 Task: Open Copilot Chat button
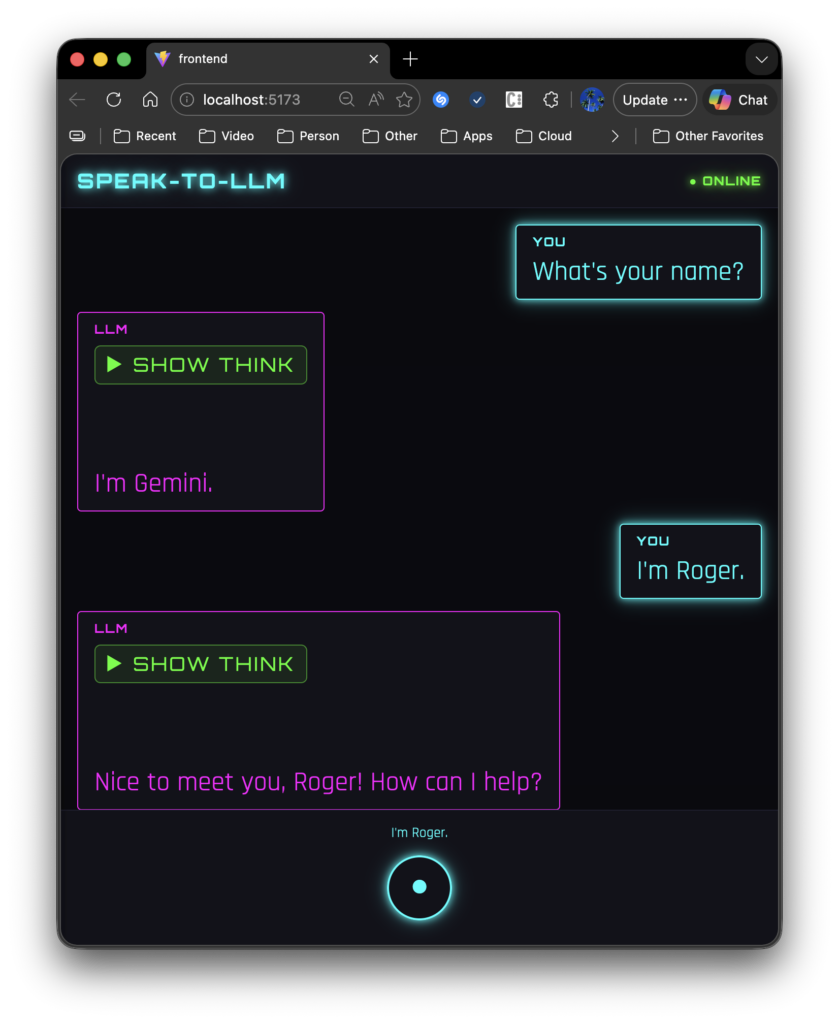tap(739, 100)
